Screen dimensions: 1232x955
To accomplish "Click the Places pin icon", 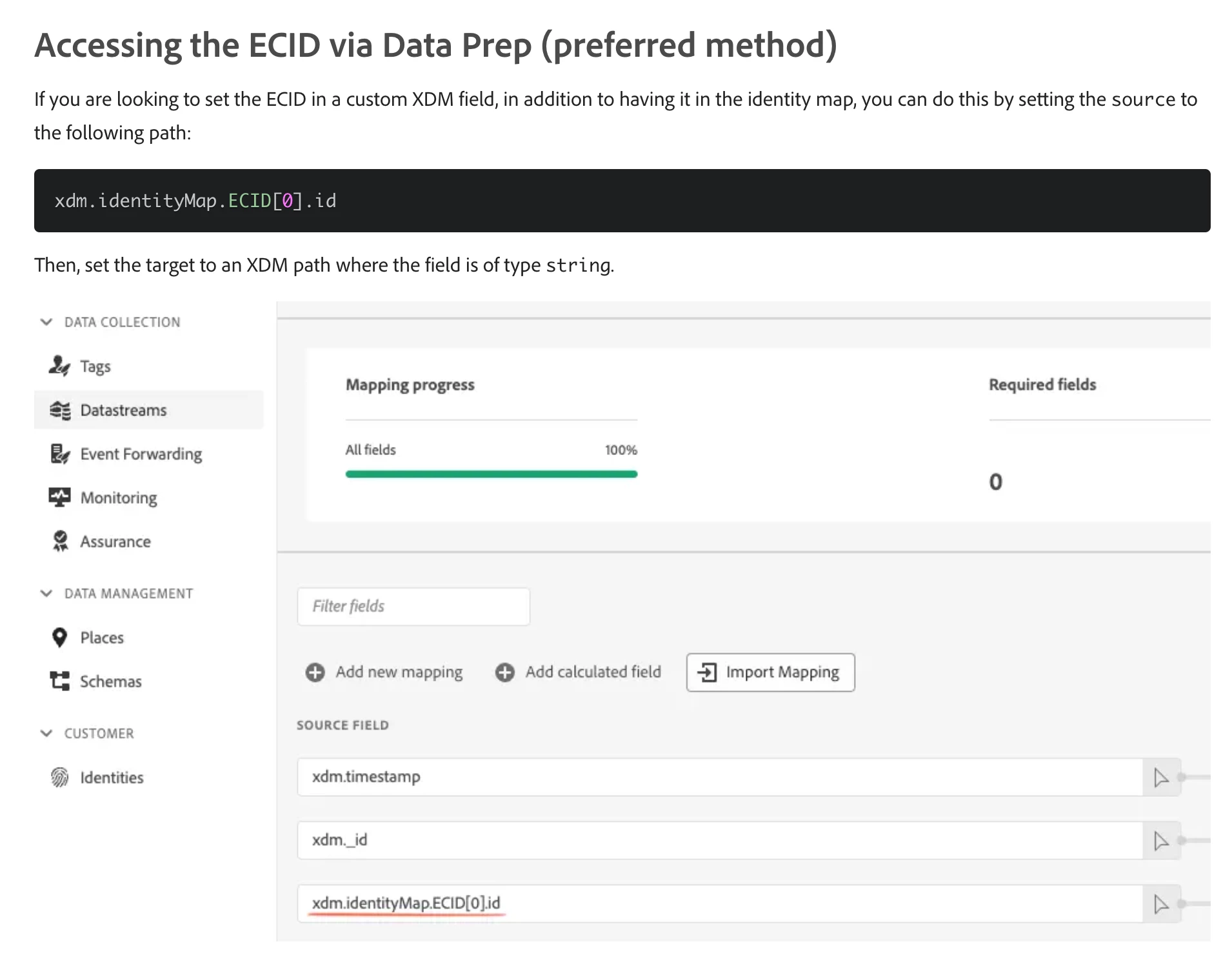I will point(59,638).
